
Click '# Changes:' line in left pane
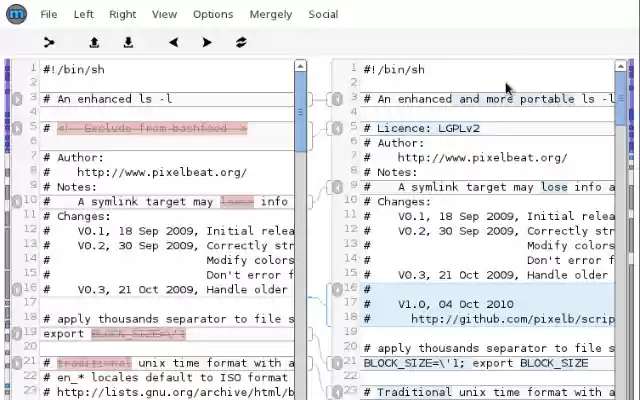click(77, 216)
